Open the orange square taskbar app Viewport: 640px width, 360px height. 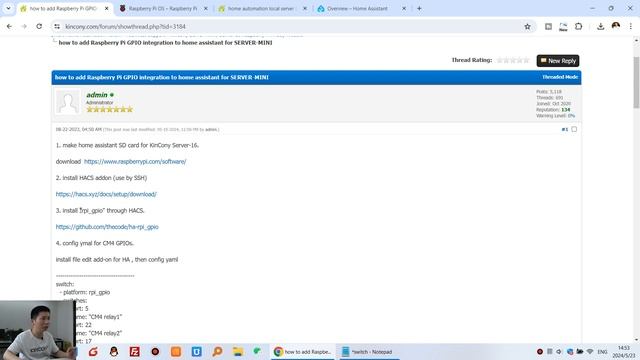point(176,351)
